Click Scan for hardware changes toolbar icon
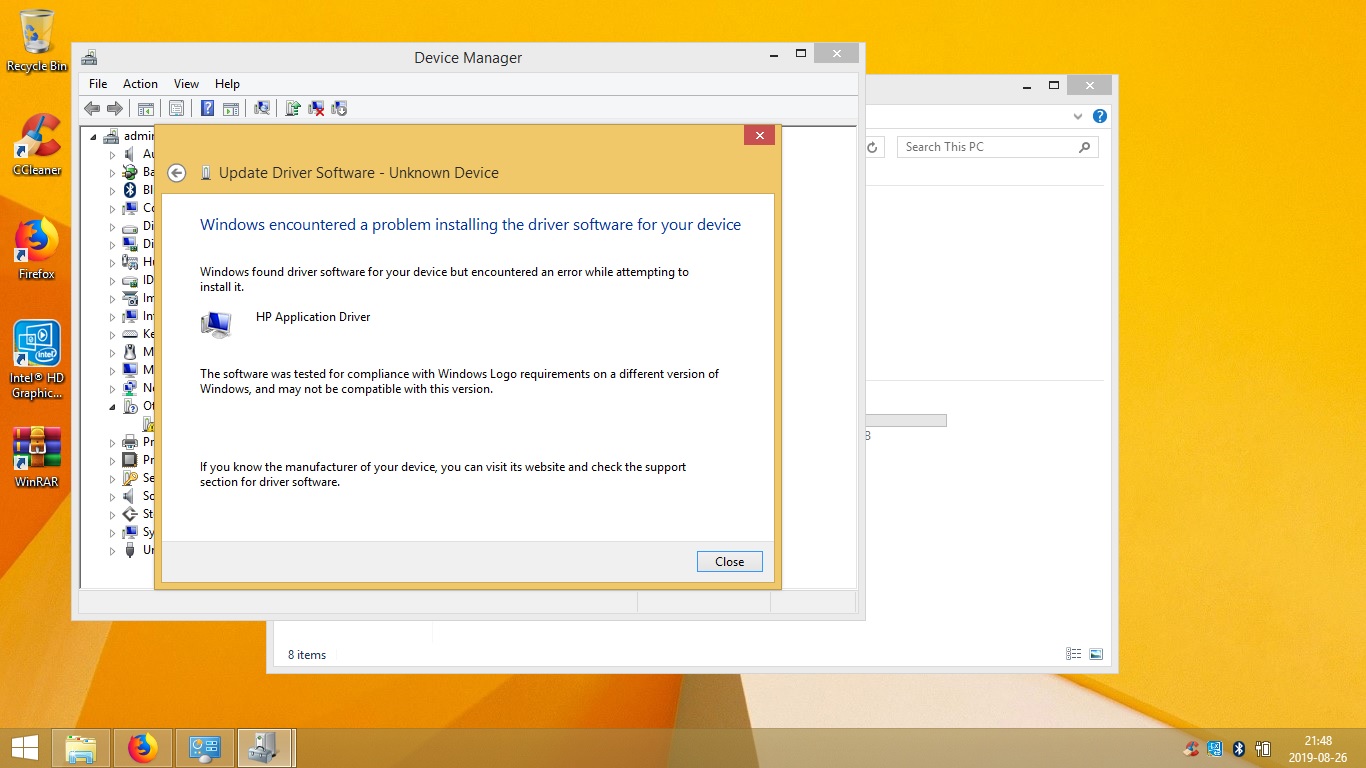This screenshot has height=768, width=1366. pos(262,108)
